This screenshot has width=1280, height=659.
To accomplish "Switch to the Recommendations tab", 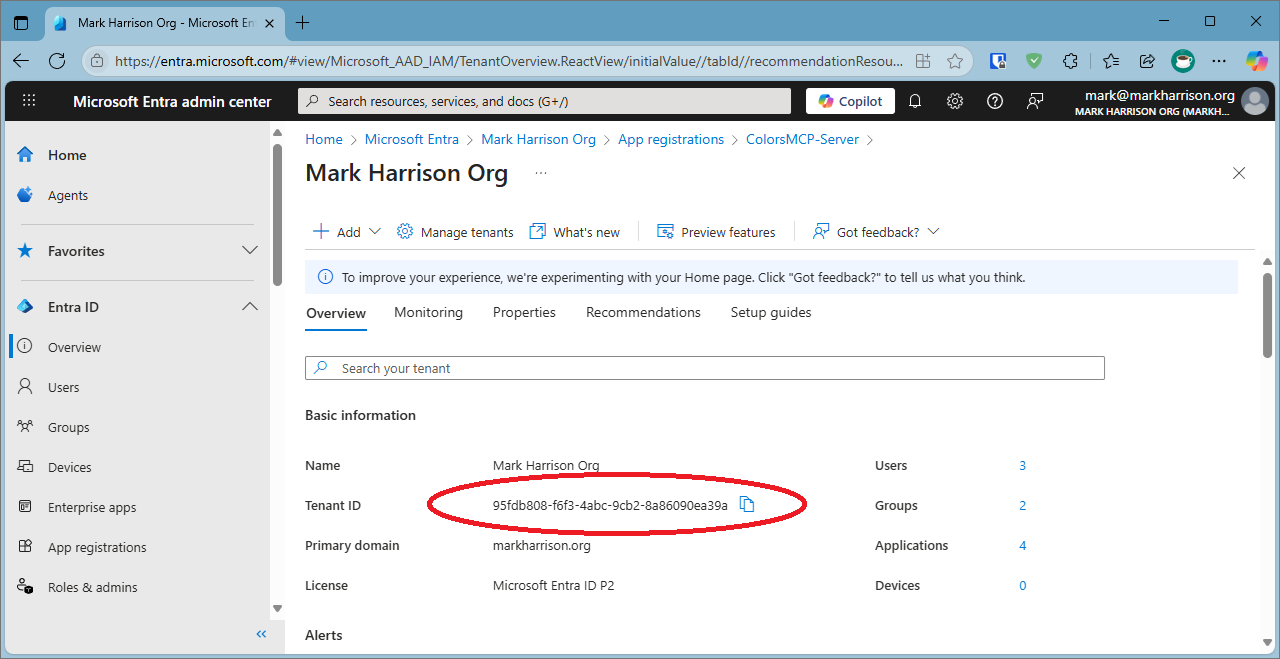I will click(x=643, y=313).
